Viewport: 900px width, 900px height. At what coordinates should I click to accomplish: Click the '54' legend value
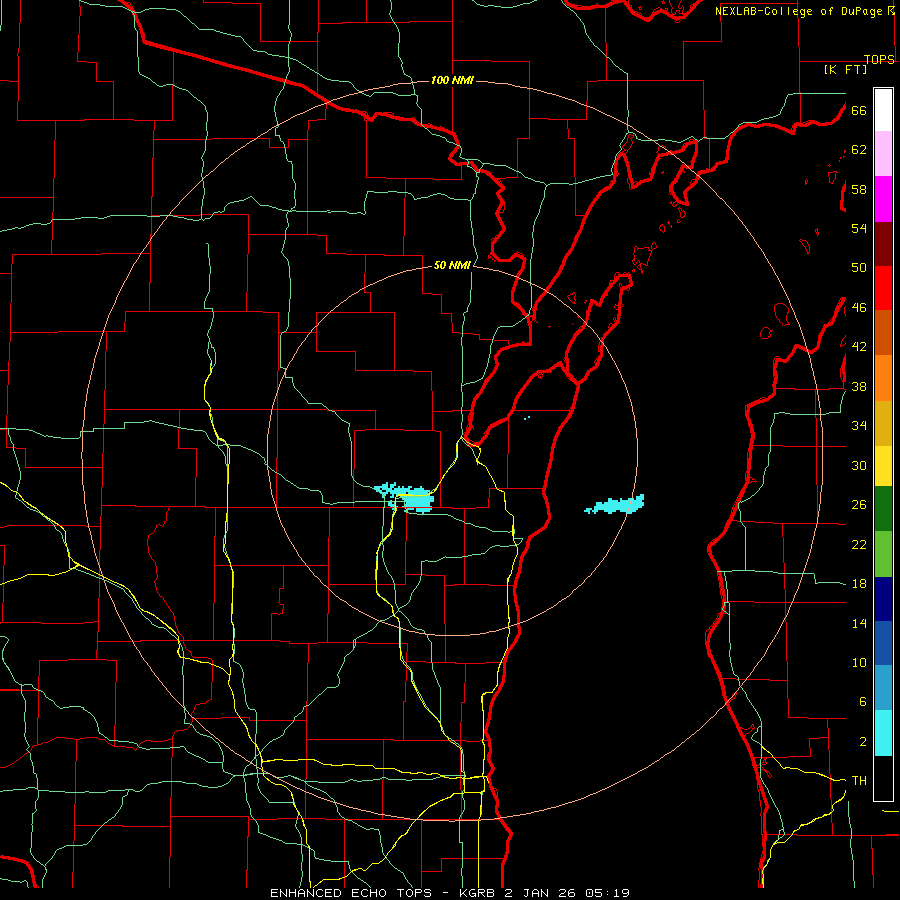859,228
